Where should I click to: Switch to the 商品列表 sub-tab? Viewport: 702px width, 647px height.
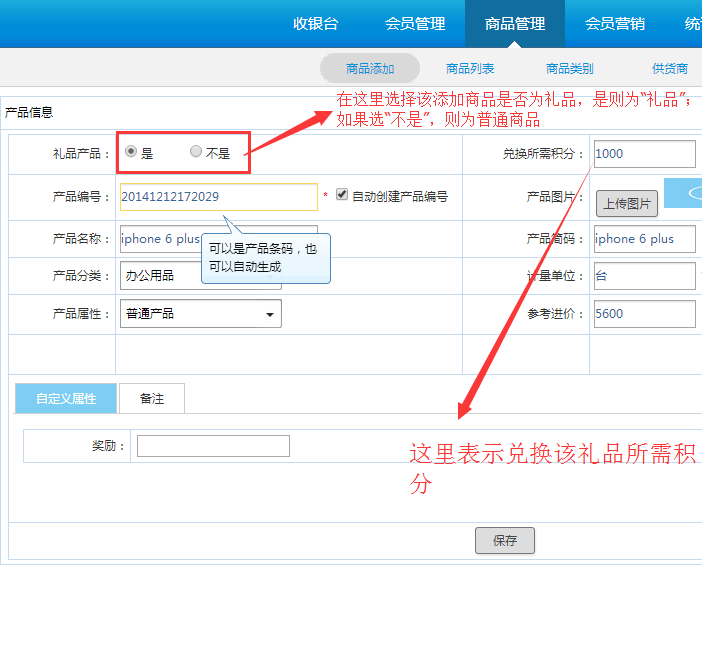470,69
